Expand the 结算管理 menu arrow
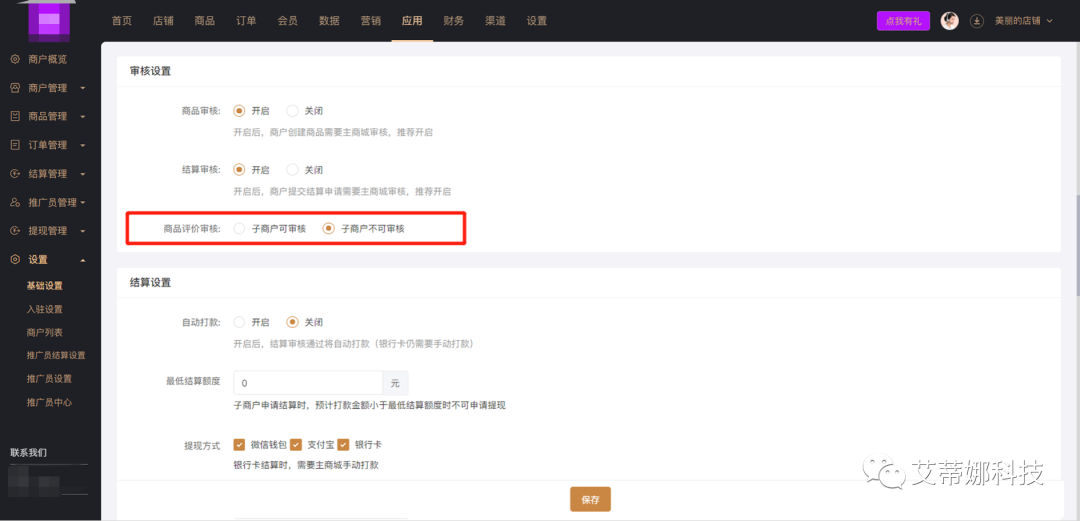Screen dimensions: 1080x521 [83, 174]
